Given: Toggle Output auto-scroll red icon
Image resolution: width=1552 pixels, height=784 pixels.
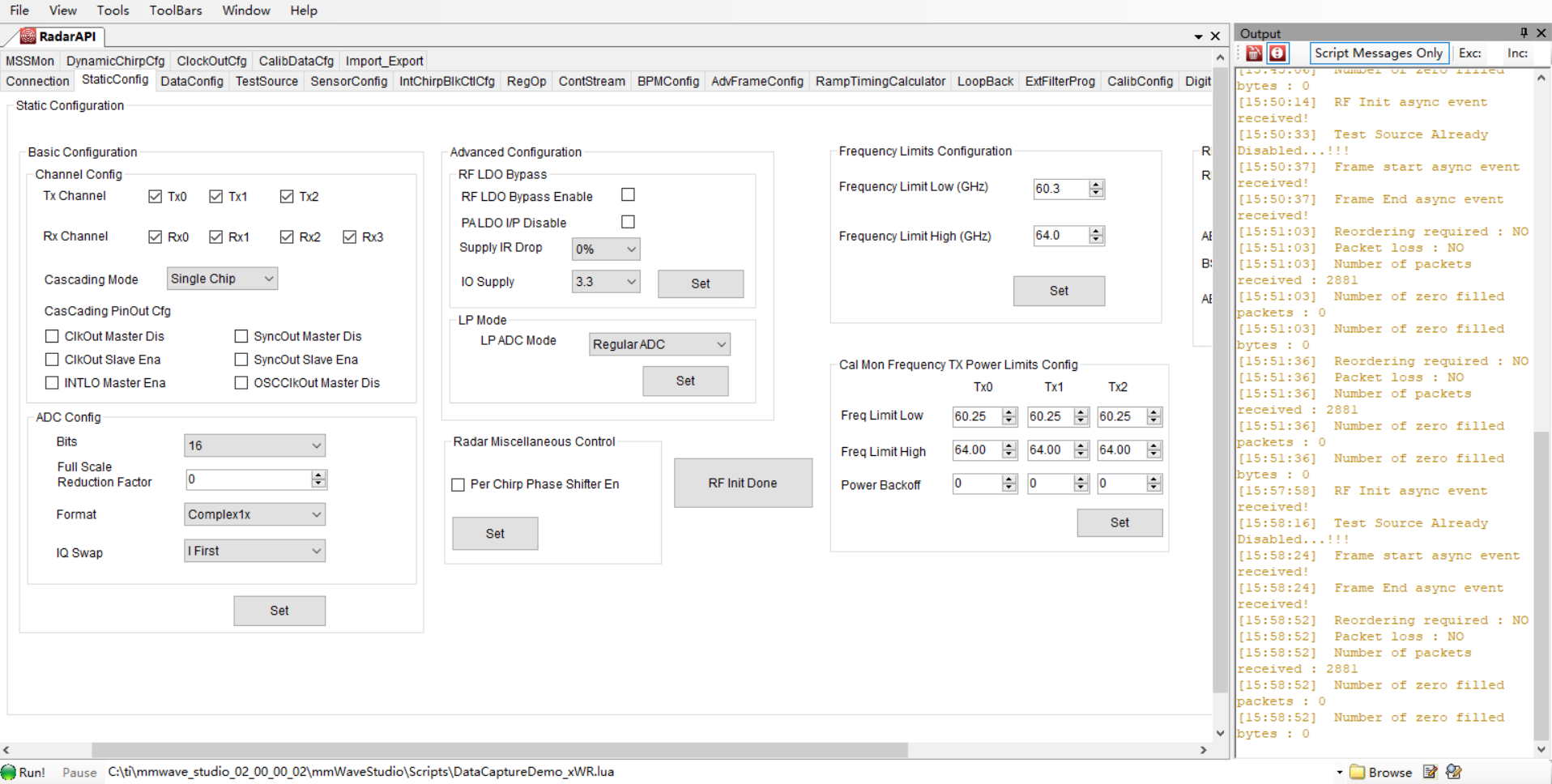Looking at the screenshot, I should click(1277, 53).
